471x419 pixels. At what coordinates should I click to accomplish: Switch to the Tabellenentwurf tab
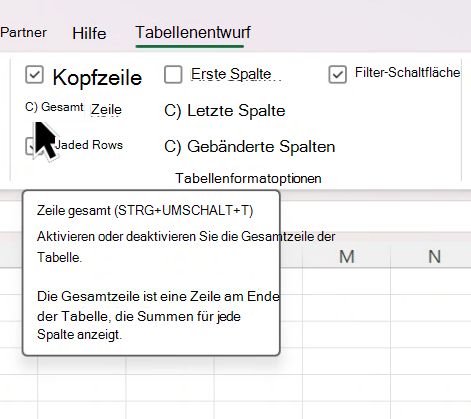pos(193,33)
